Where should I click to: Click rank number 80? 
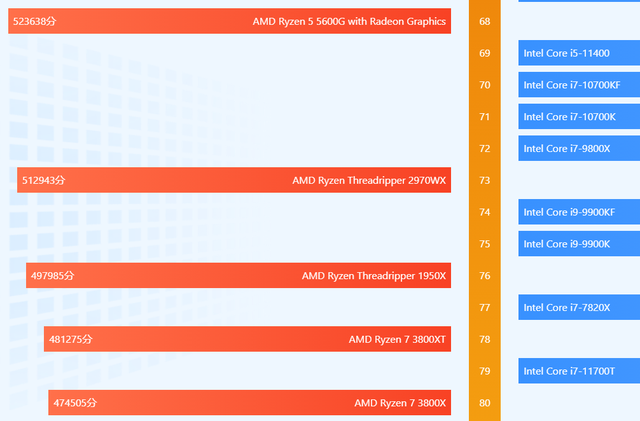coord(484,403)
